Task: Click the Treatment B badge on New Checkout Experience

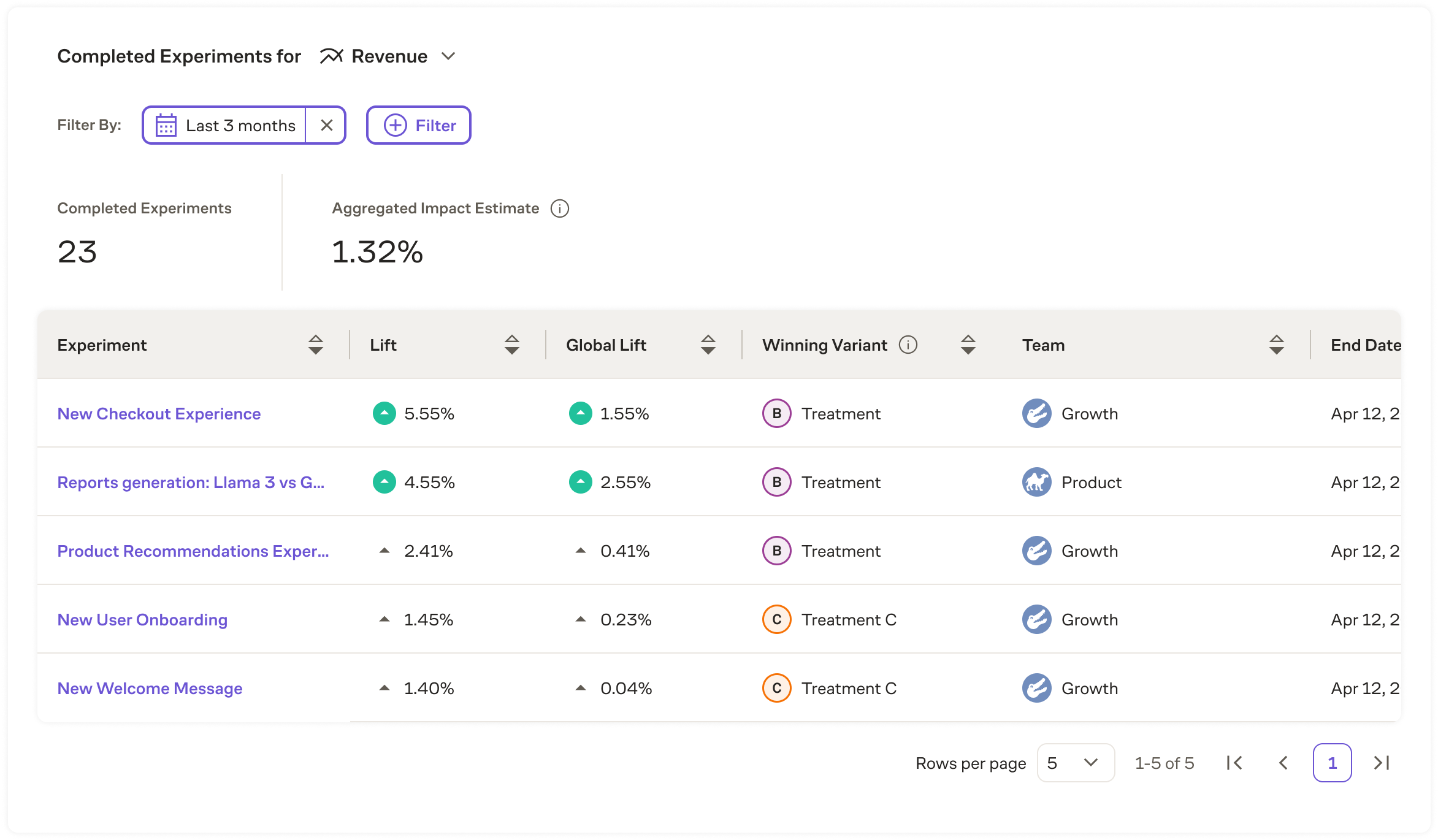Action: coord(777,413)
